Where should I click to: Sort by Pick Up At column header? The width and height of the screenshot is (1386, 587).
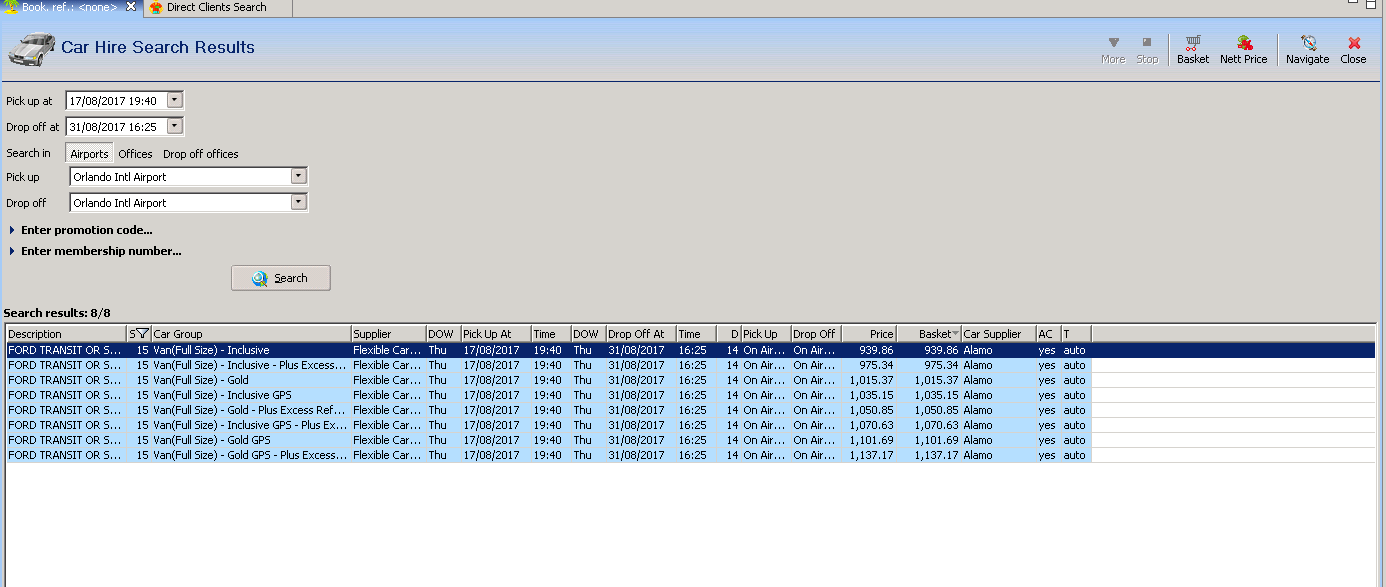coord(496,334)
